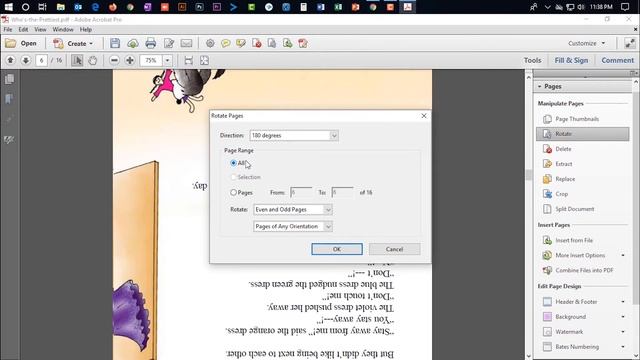The image size is (640, 360).
Task: Click the fit one full page icon
Action: (x=204, y=60)
